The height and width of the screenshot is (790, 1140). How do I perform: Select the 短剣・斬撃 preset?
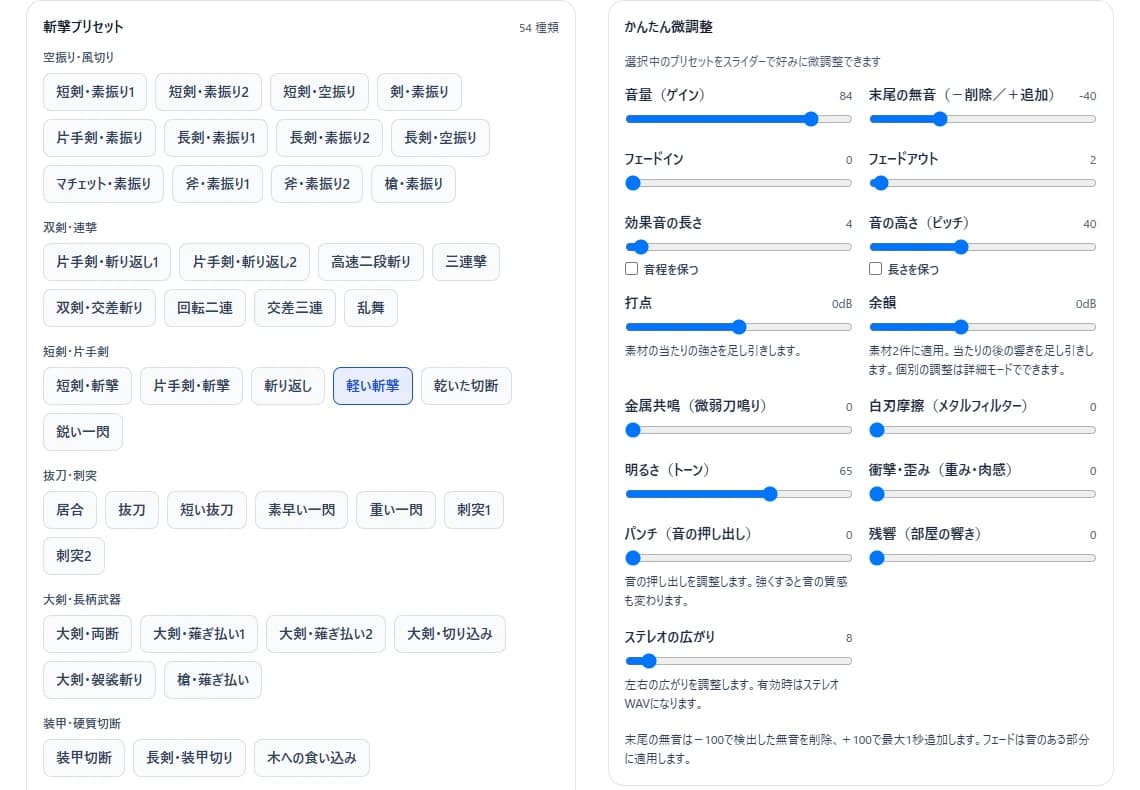point(87,386)
